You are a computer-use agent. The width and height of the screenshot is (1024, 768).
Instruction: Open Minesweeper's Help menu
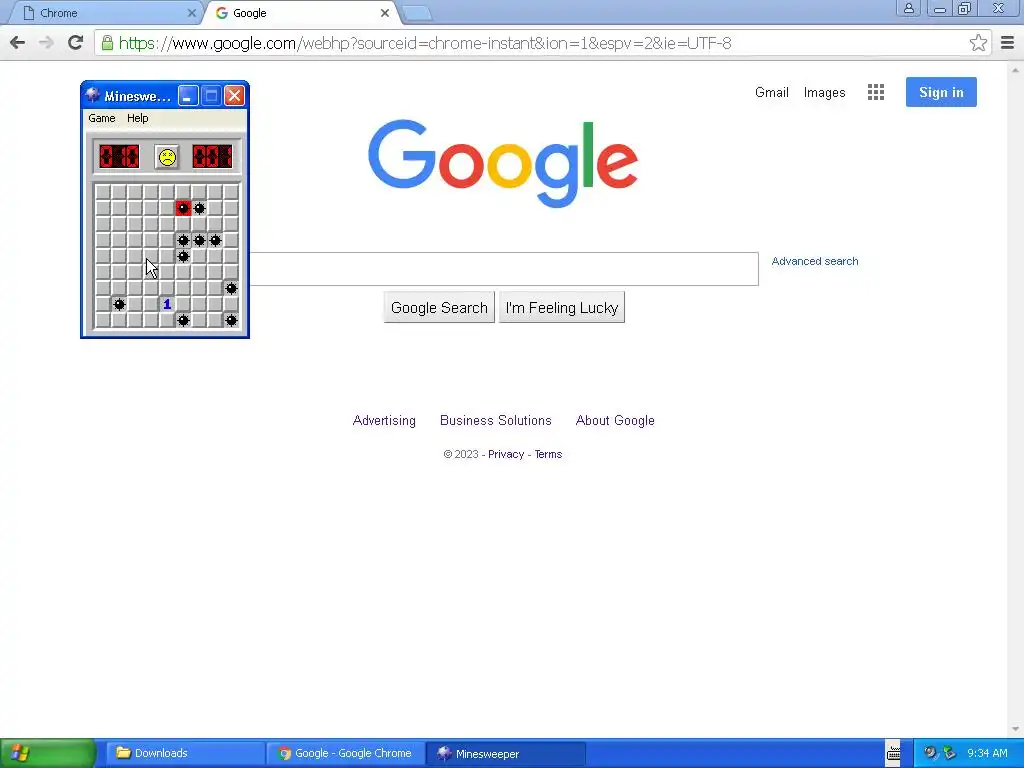pos(137,118)
